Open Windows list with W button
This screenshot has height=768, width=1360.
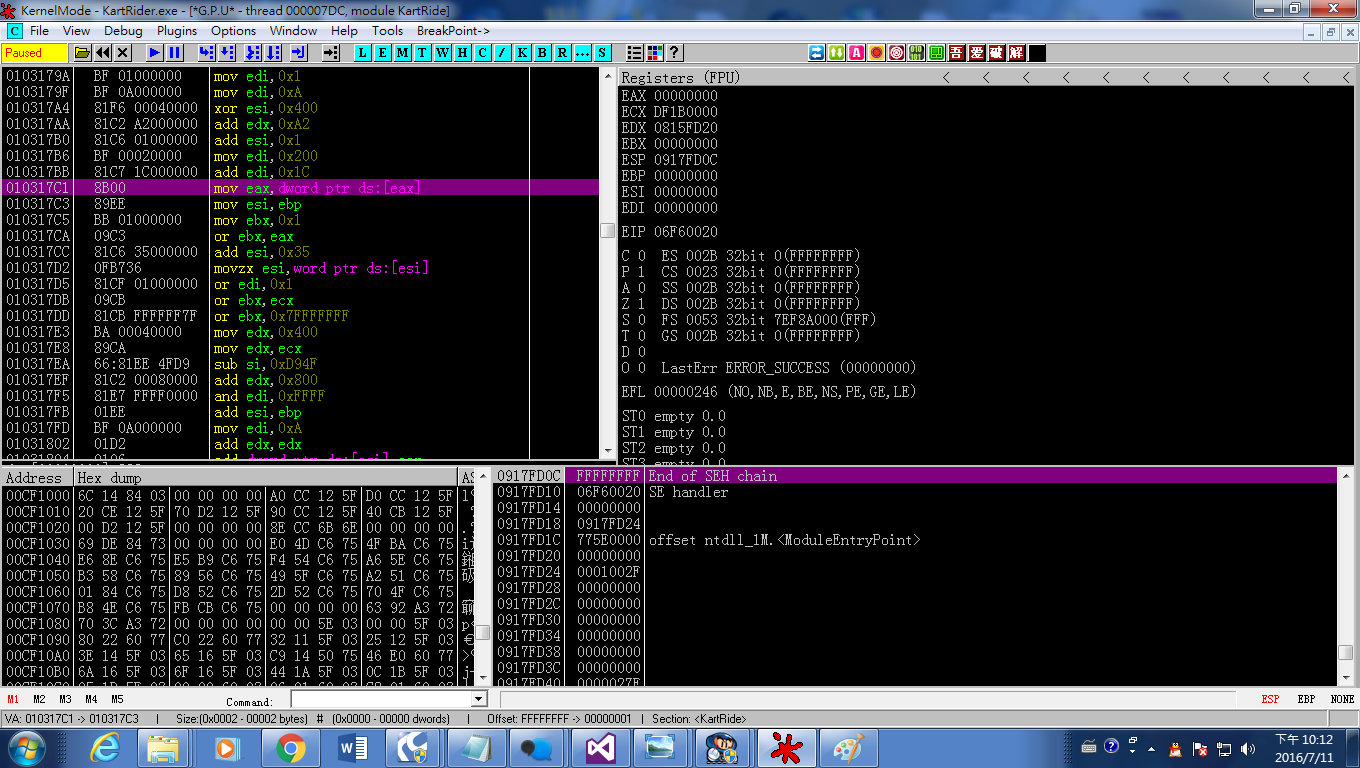coord(442,53)
